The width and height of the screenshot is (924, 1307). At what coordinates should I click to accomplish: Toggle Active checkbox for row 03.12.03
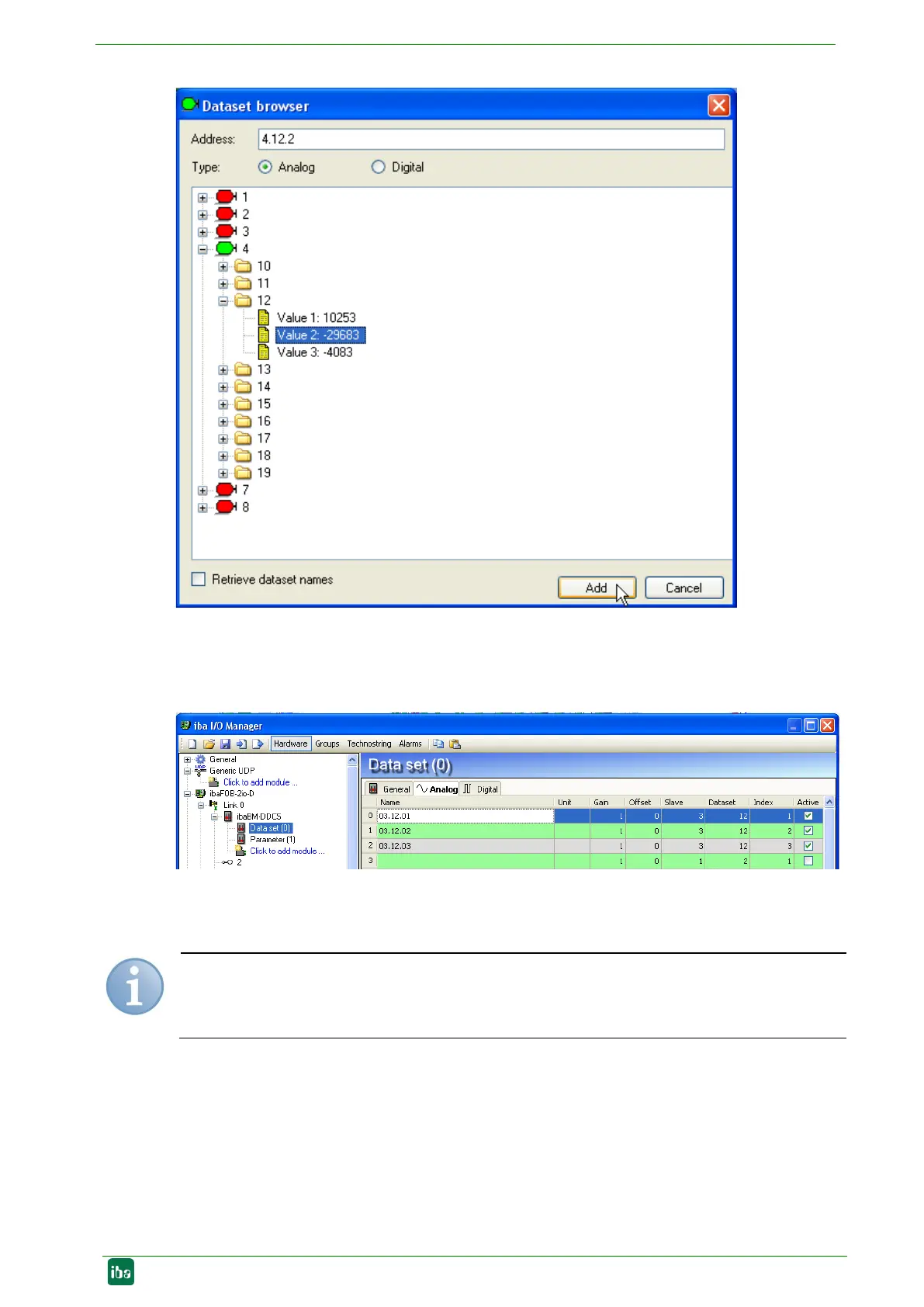pos(808,846)
